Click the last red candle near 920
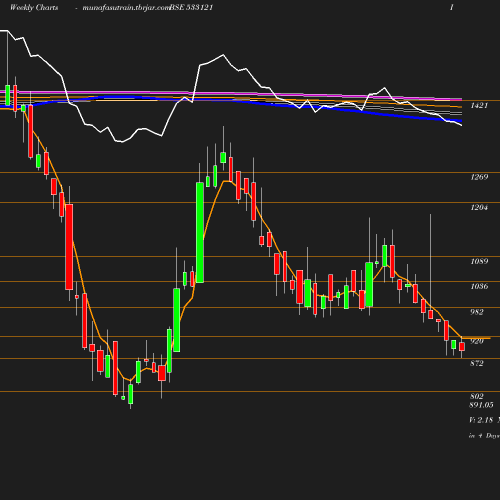This screenshot has width=500, height=500. 462,347
